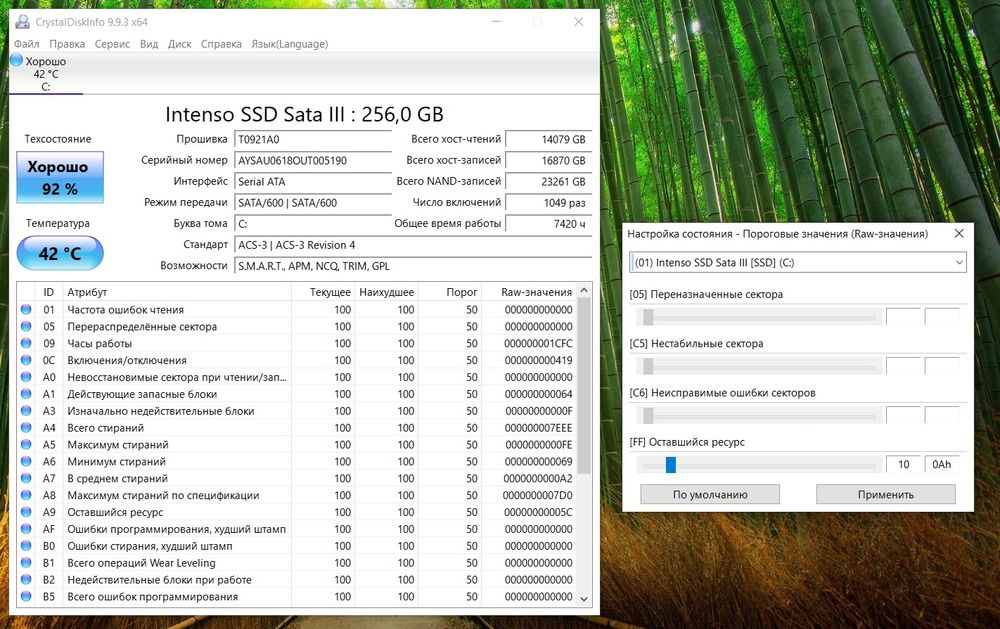Click the [FF] Оставшийся ресурс slider handle
1000x629 pixels.
[670, 464]
